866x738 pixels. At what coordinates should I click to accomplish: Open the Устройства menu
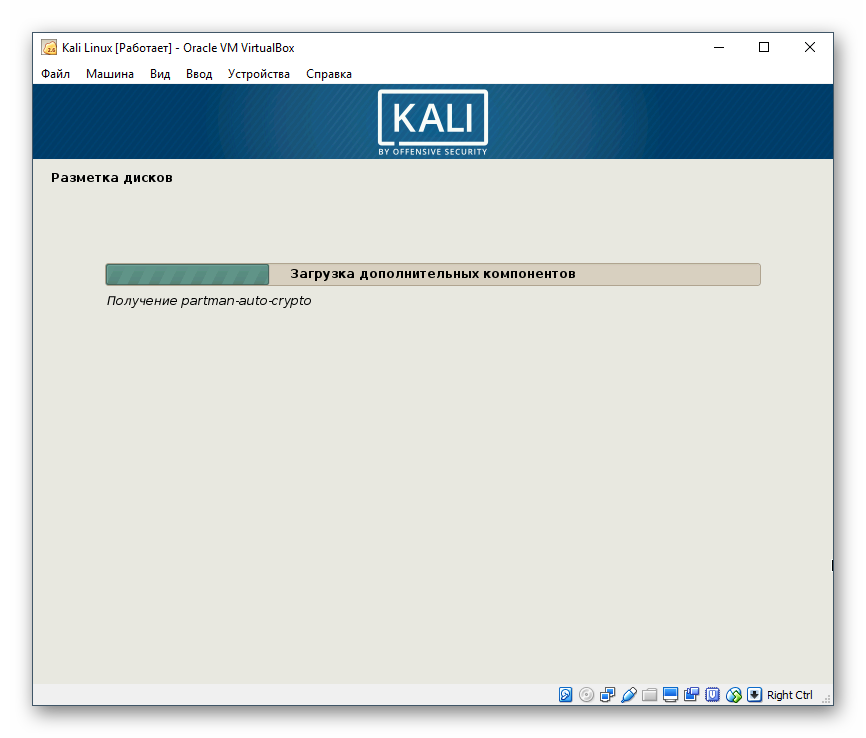click(258, 73)
